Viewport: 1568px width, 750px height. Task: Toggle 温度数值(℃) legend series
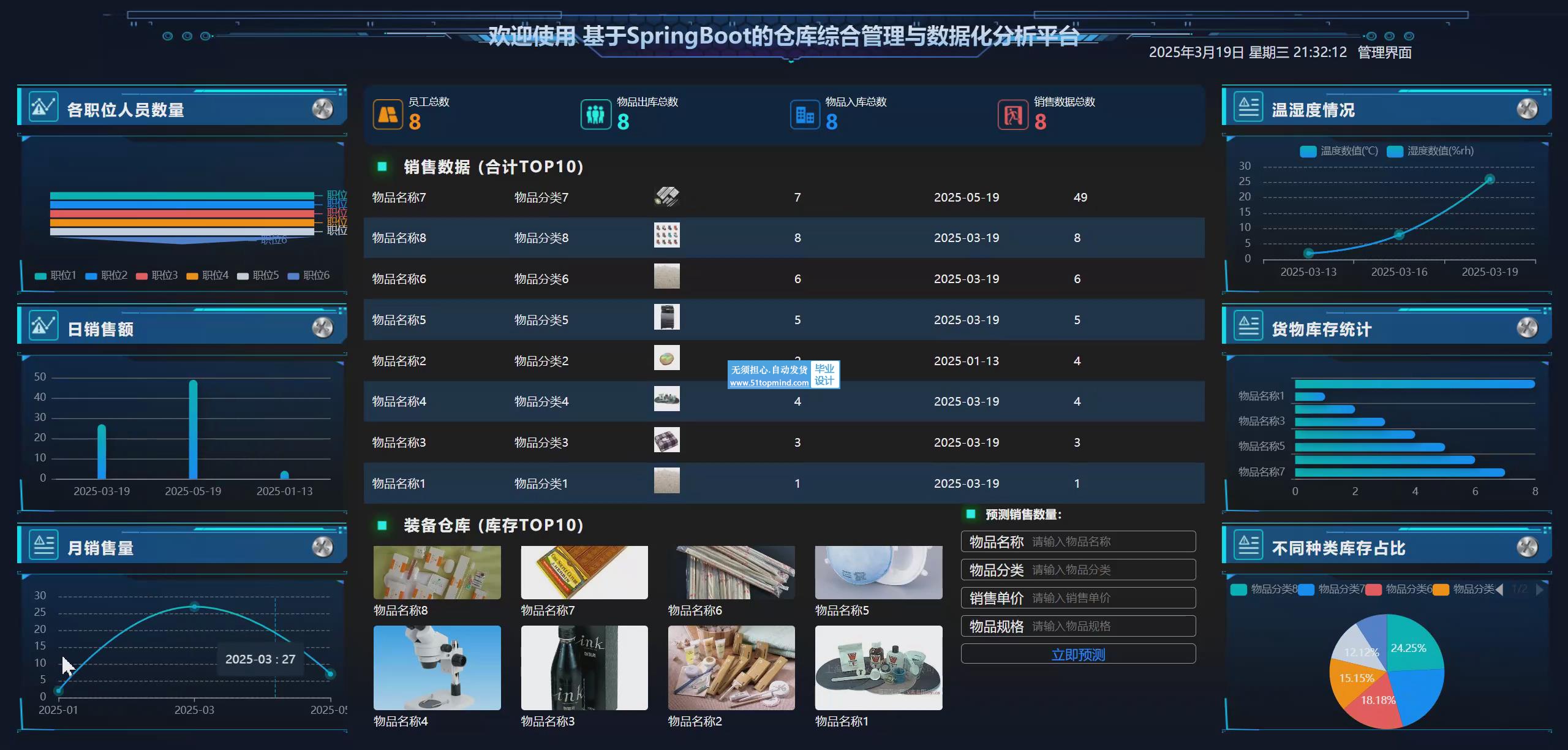pos(1339,151)
